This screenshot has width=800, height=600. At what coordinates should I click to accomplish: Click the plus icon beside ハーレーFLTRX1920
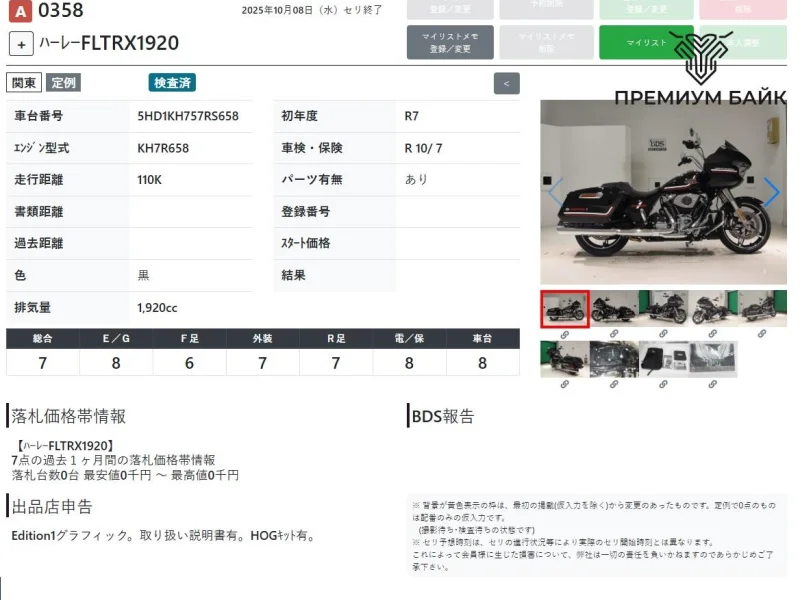[x=21, y=44]
